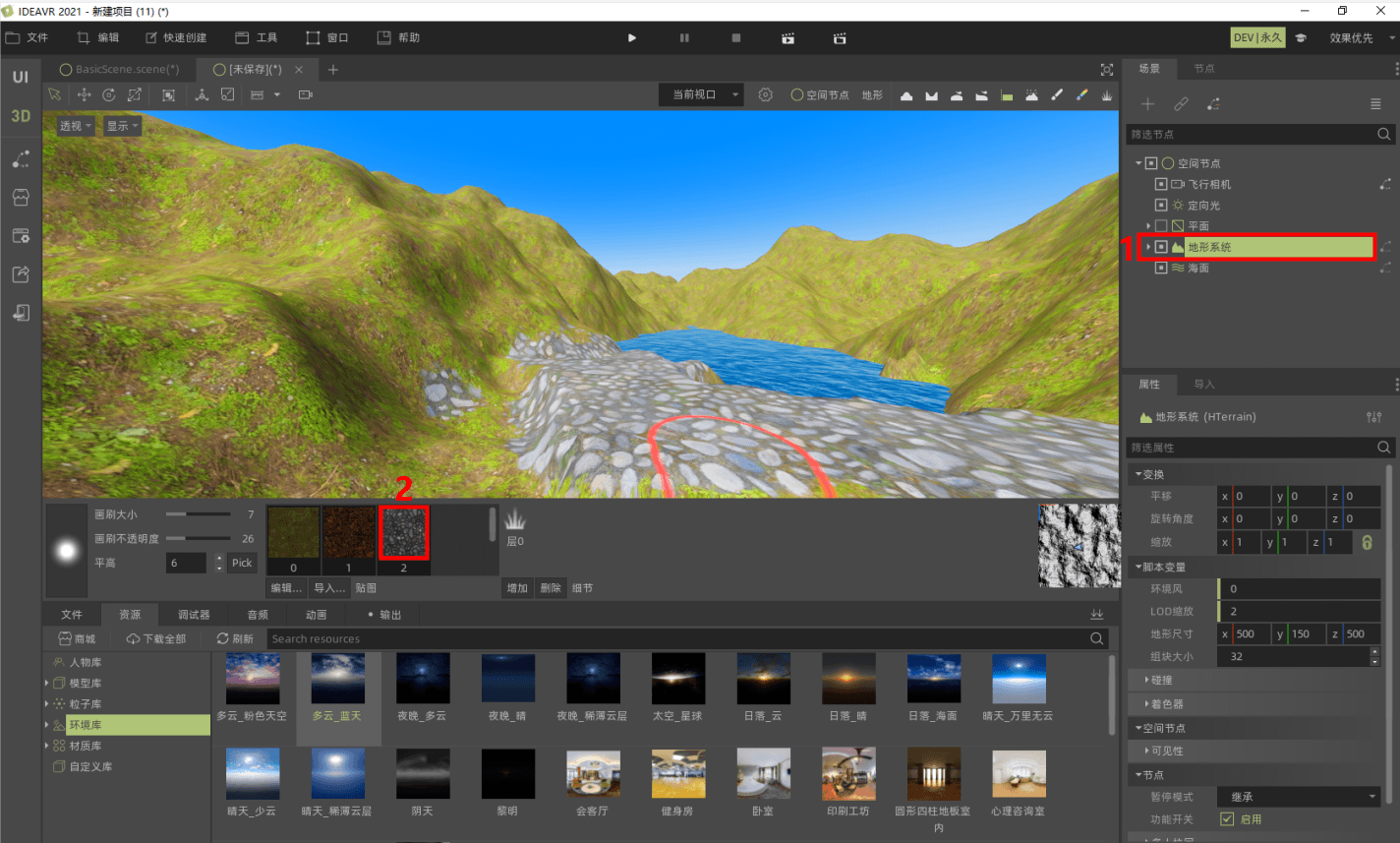Open the 显示 dropdown
The image size is (1400, 843).
[x=123, y=126]
